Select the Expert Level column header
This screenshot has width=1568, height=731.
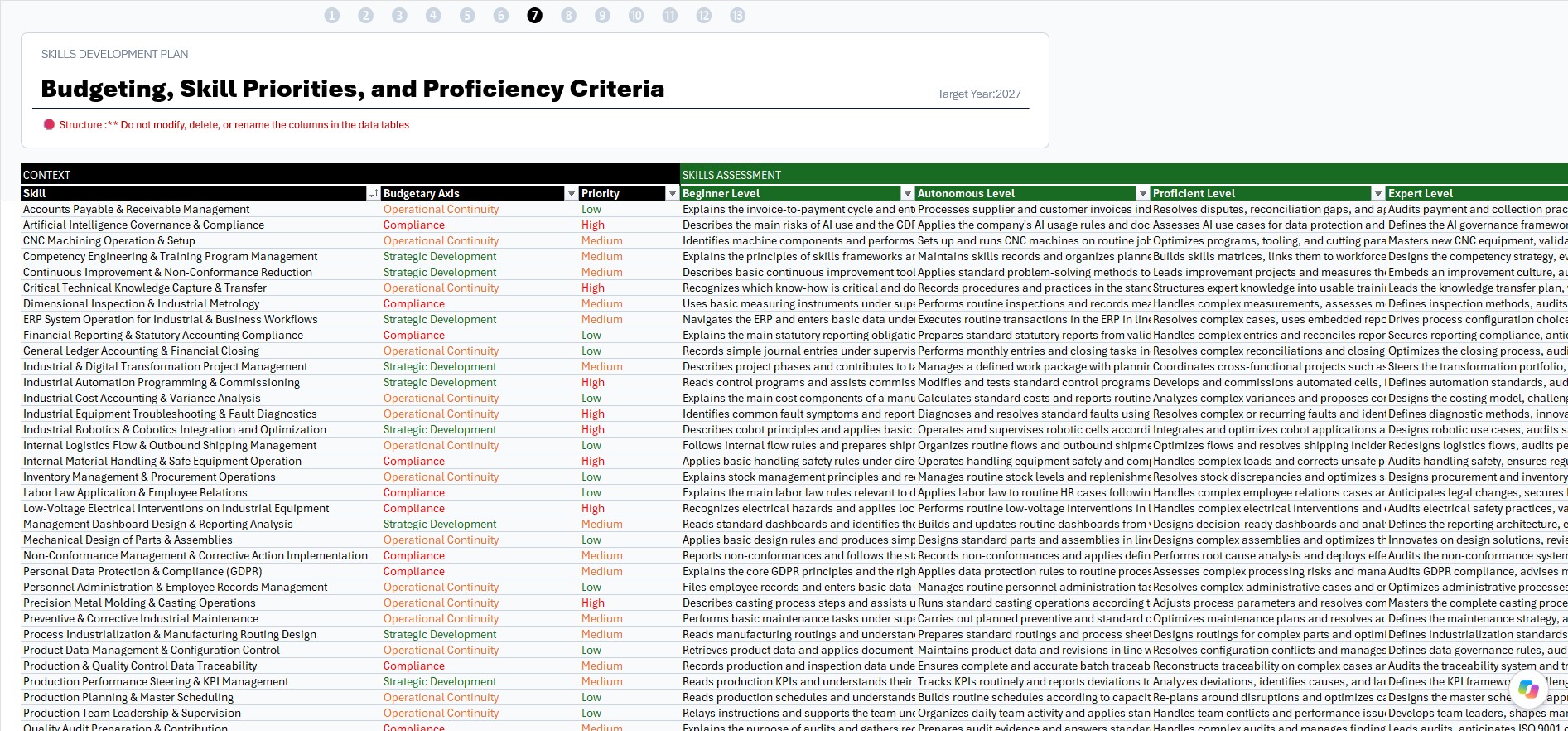pos(1477,193)
